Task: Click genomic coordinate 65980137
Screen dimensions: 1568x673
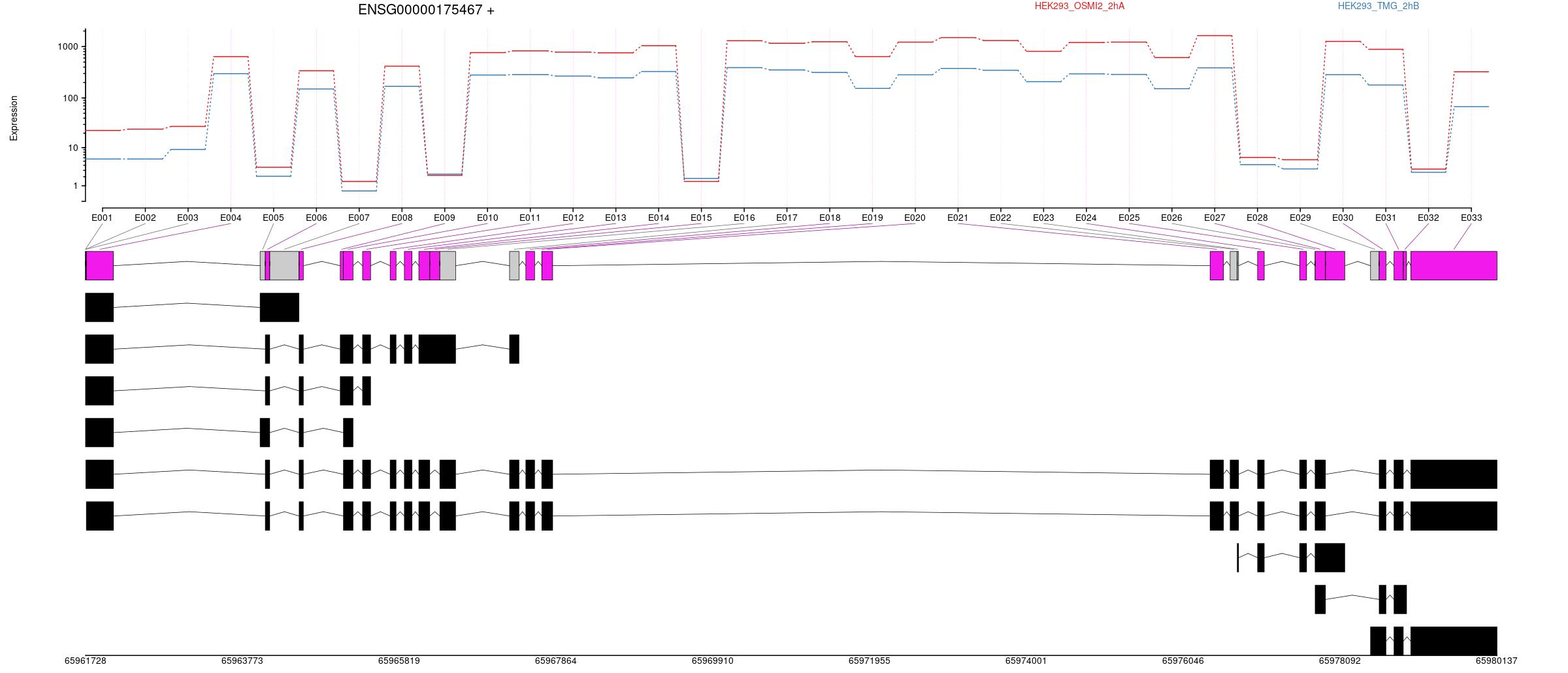Action: (x=1497, y=661)
